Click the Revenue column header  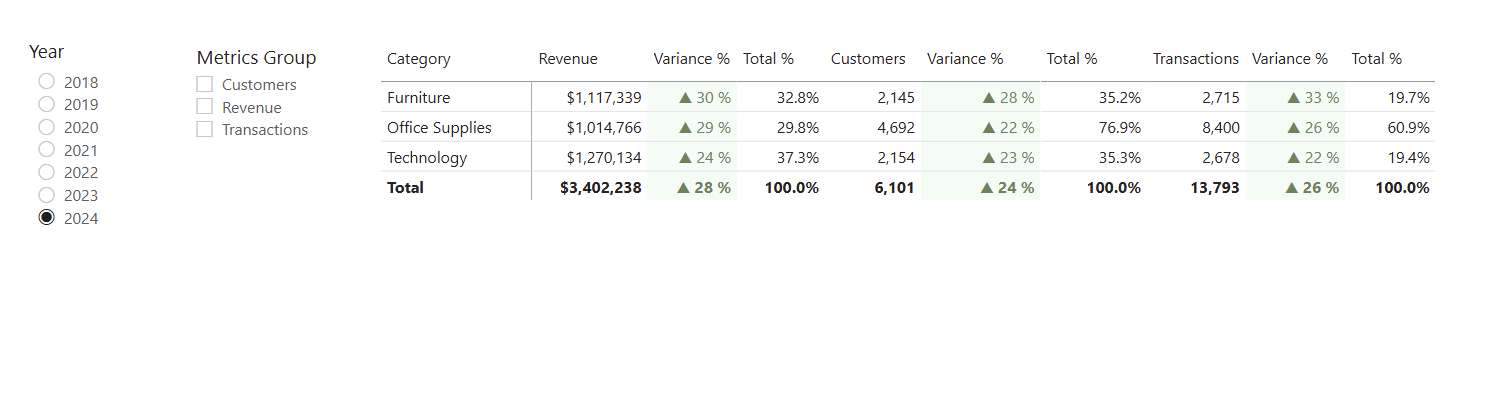coord(568,59)
